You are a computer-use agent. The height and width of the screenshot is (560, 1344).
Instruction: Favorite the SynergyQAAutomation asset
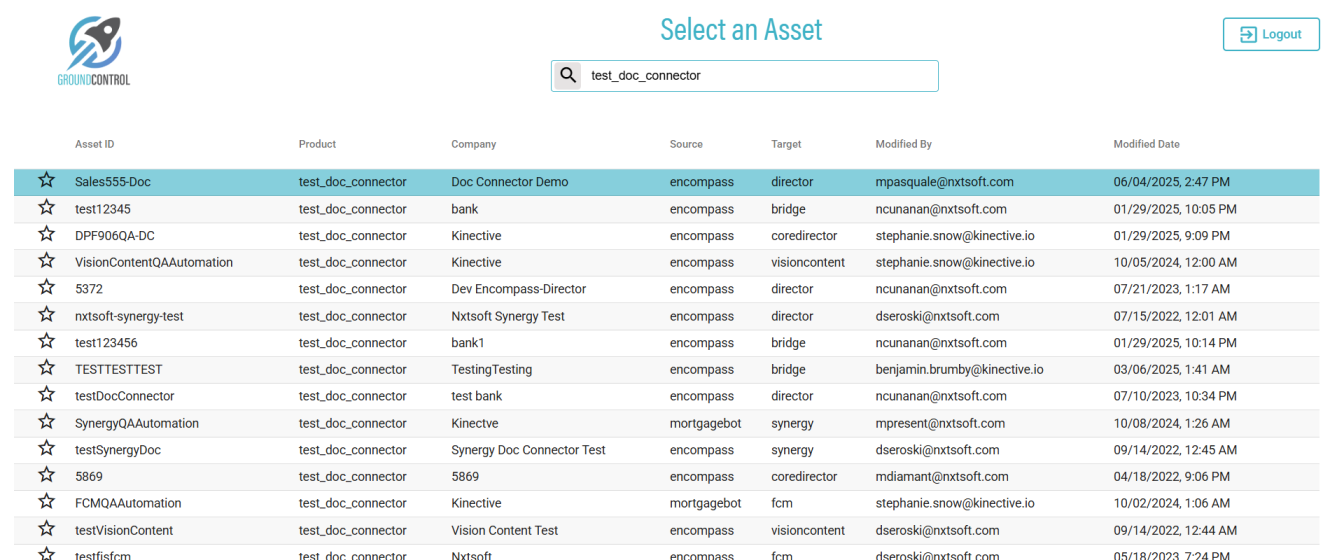[x=46, y=422]
